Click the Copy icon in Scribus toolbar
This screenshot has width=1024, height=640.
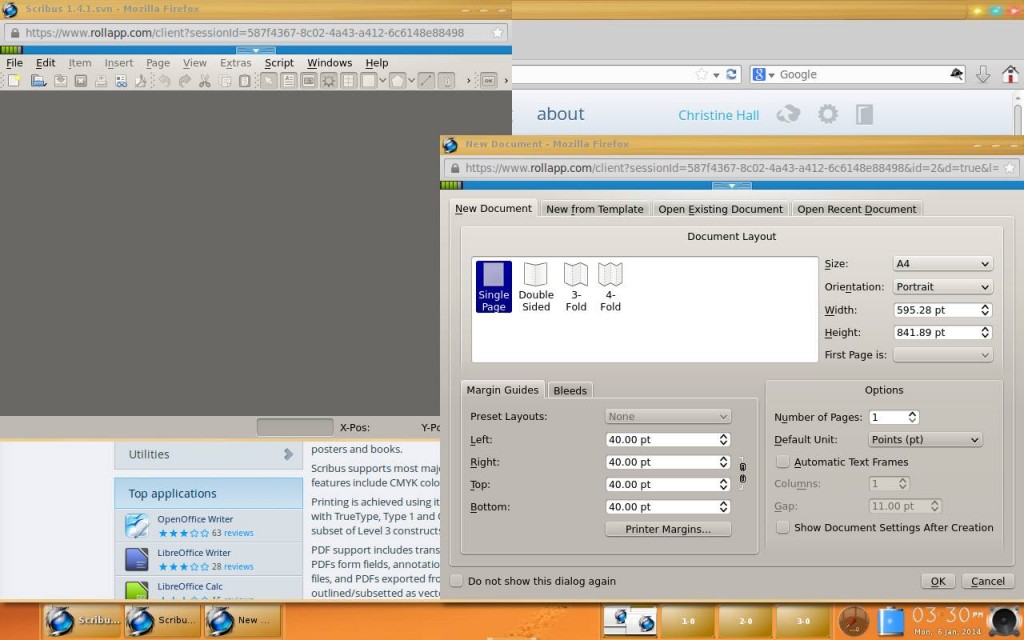pyautogui.click(x=225, y=81)
